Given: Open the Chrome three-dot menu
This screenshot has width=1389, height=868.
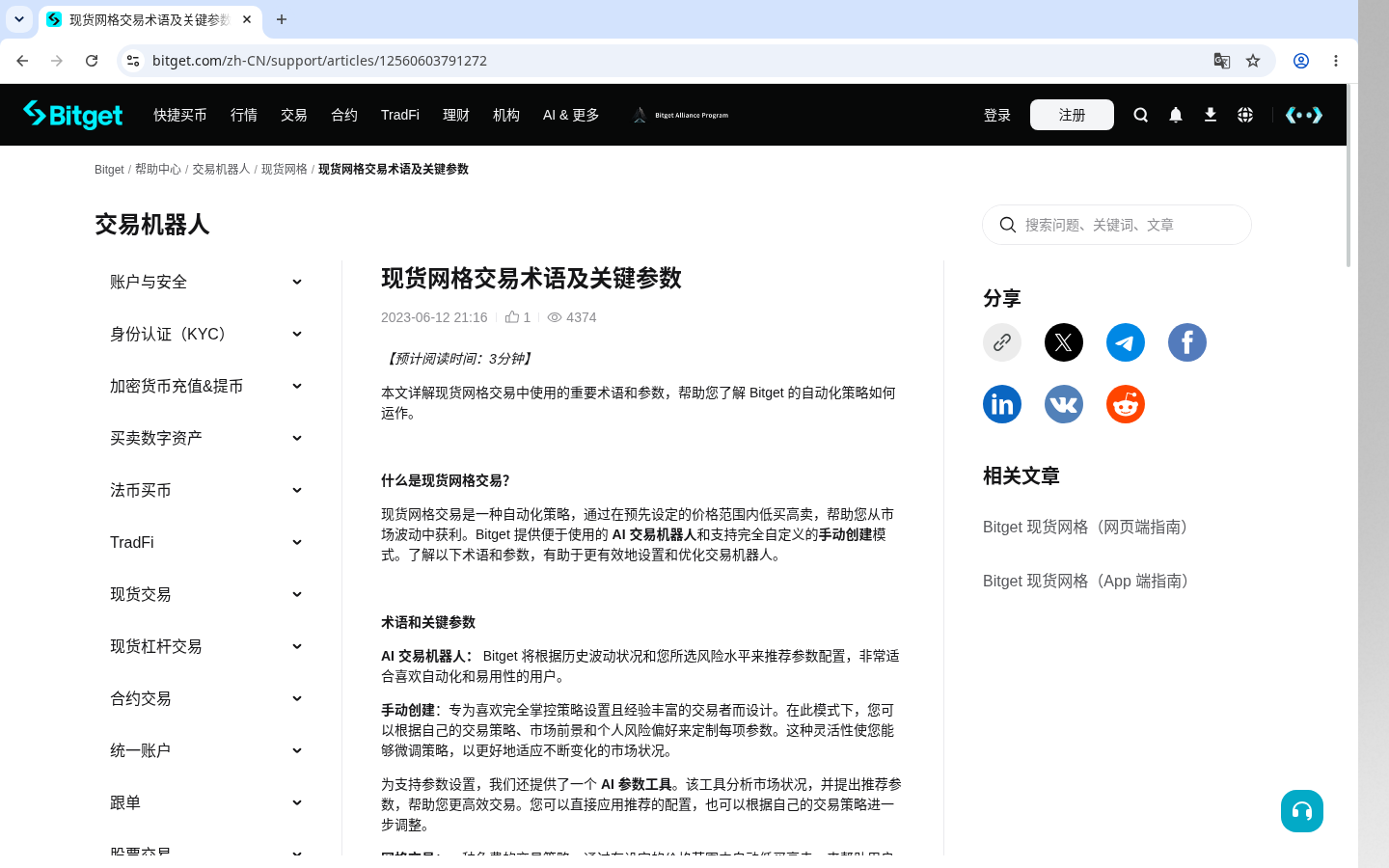Looking at the screenshot, I should pos(1336,61).
